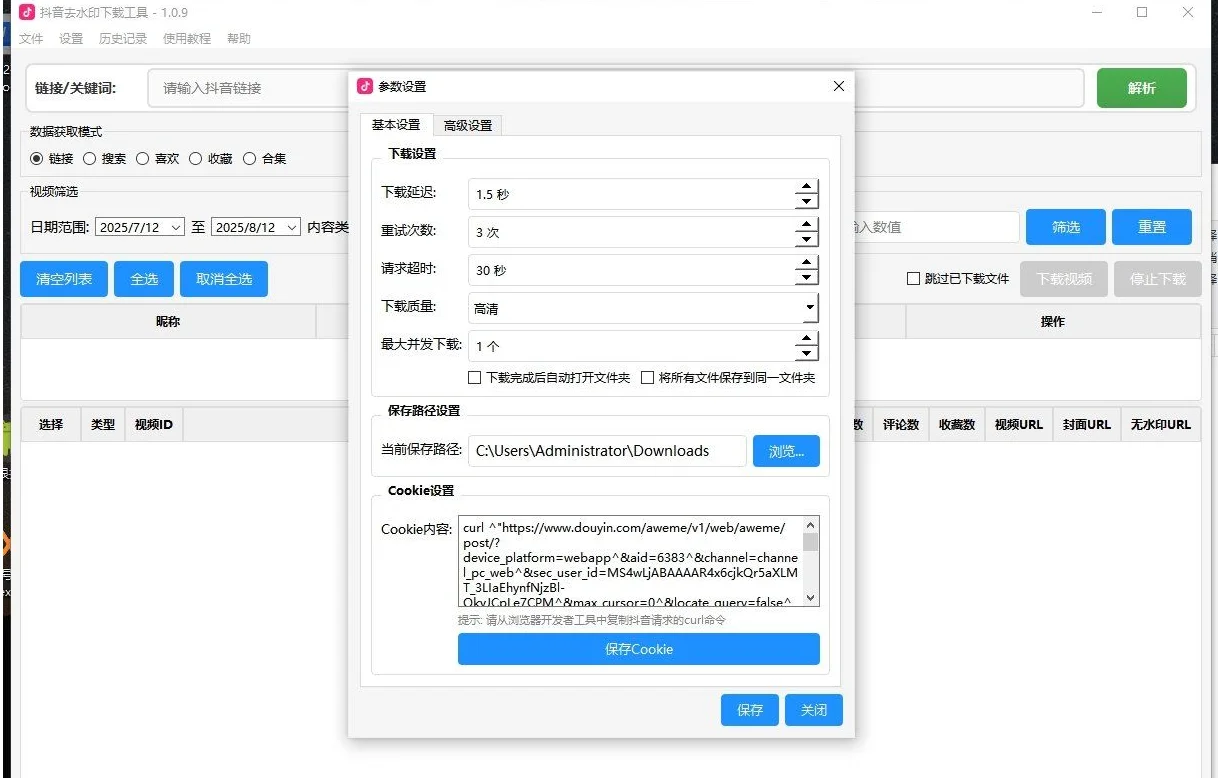Image resolution: width=1218 pixels, height=778 pixels.
Task: Enable 下载完成后自动打开文件夹 checkbox
Action: coord(474,378)
